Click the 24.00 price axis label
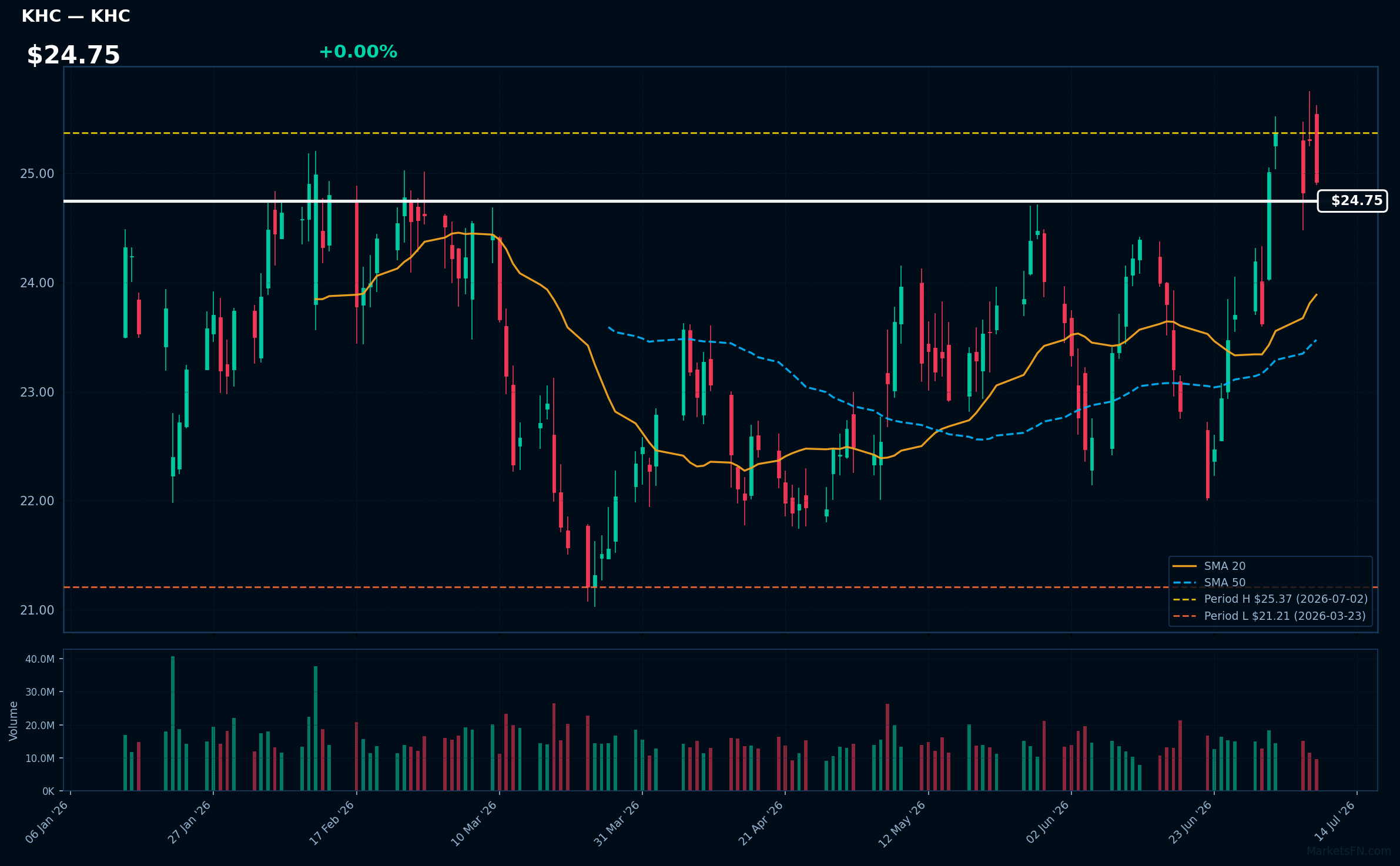The height and width of the screenshot is (866, 1400). point(37,283)
